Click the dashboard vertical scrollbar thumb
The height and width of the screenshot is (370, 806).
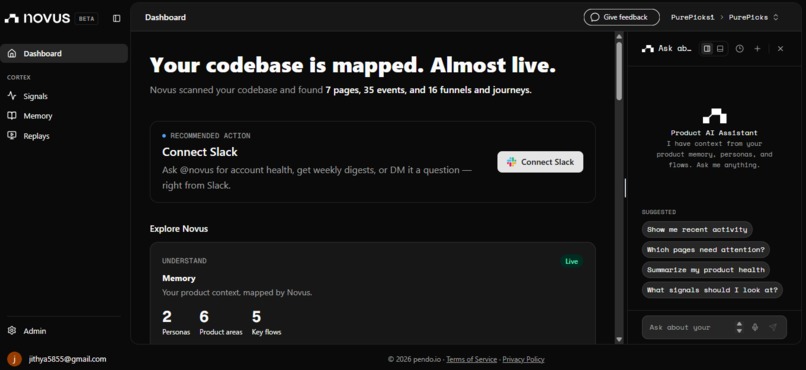point(619,71)
